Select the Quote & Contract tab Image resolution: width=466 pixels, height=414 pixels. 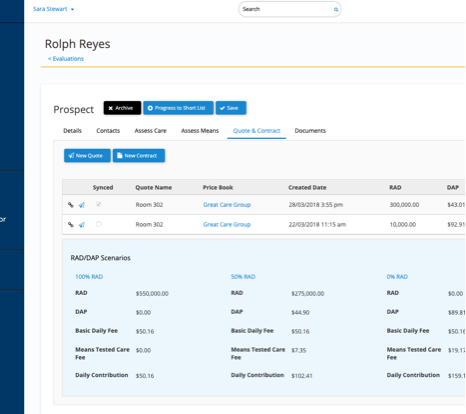pyautogui.click(x=257, y=131)
